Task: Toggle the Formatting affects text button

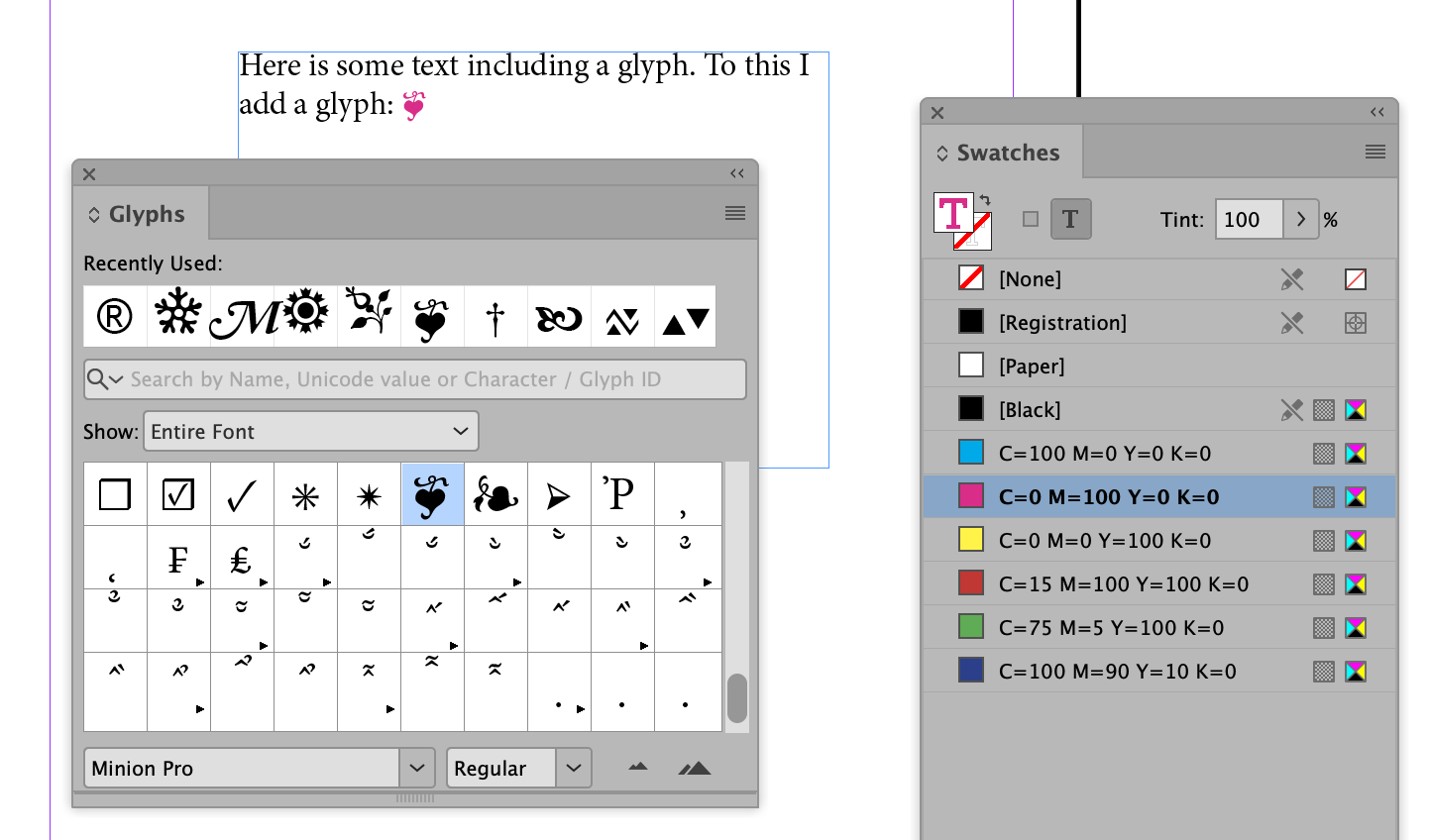Action: coord(1071,219)
